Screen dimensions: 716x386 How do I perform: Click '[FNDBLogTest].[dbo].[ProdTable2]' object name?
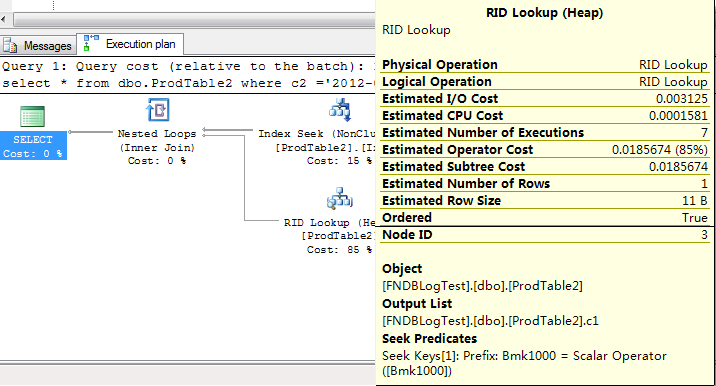pyautogui.click(x=482, y=286)
